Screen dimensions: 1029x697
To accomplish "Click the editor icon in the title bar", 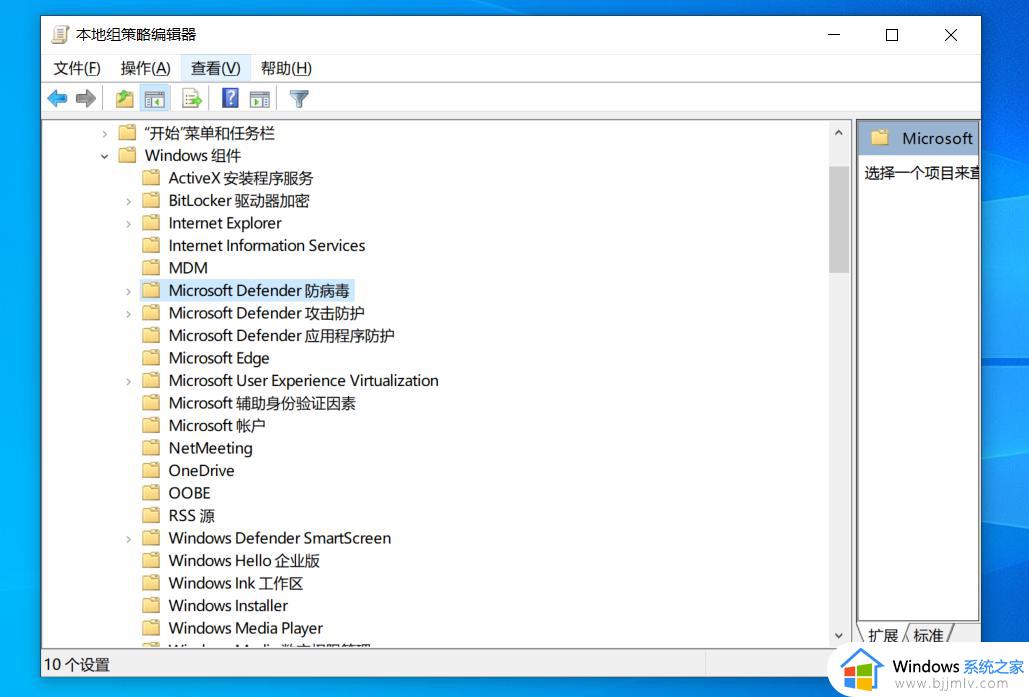I will 60,35.
